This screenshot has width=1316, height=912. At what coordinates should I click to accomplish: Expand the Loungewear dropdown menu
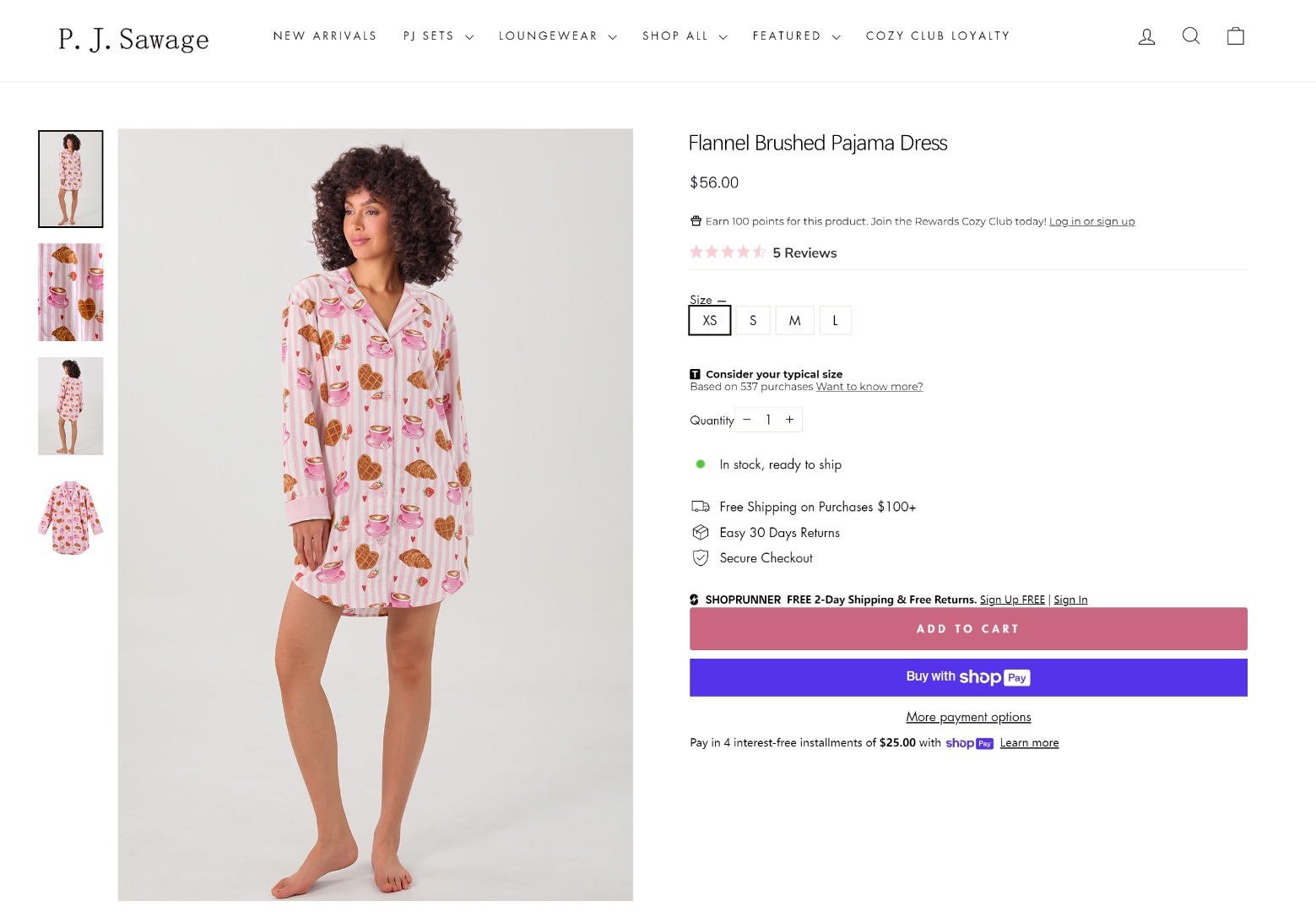point(557,36)
